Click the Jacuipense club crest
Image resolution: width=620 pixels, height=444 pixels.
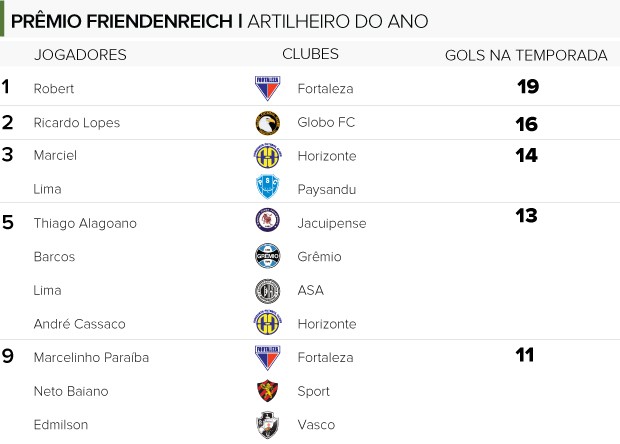point(267,222)
